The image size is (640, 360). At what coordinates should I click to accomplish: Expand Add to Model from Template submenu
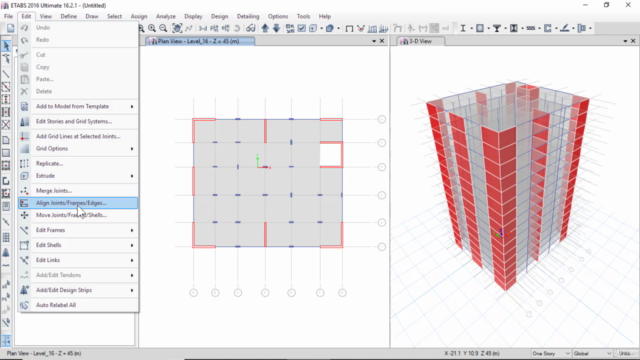coord(132,107)
